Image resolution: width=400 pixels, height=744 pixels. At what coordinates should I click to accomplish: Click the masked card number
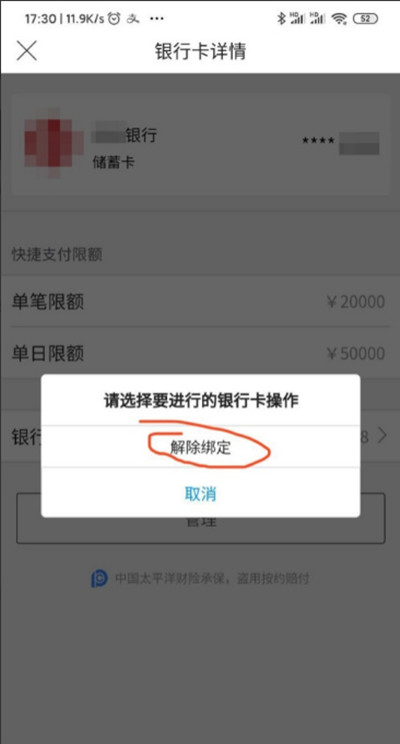click(340, 143)
